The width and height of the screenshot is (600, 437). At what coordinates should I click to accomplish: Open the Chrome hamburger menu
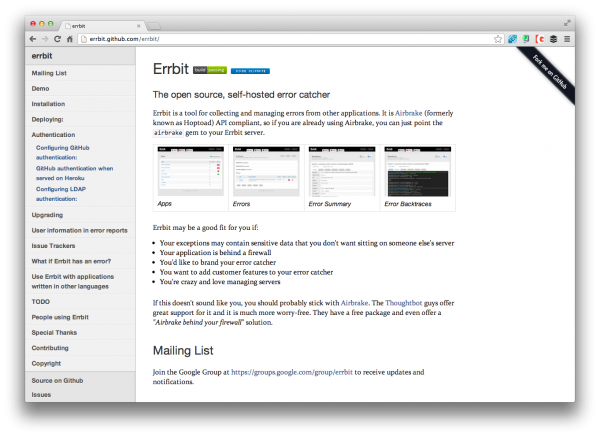click(567, 39)
